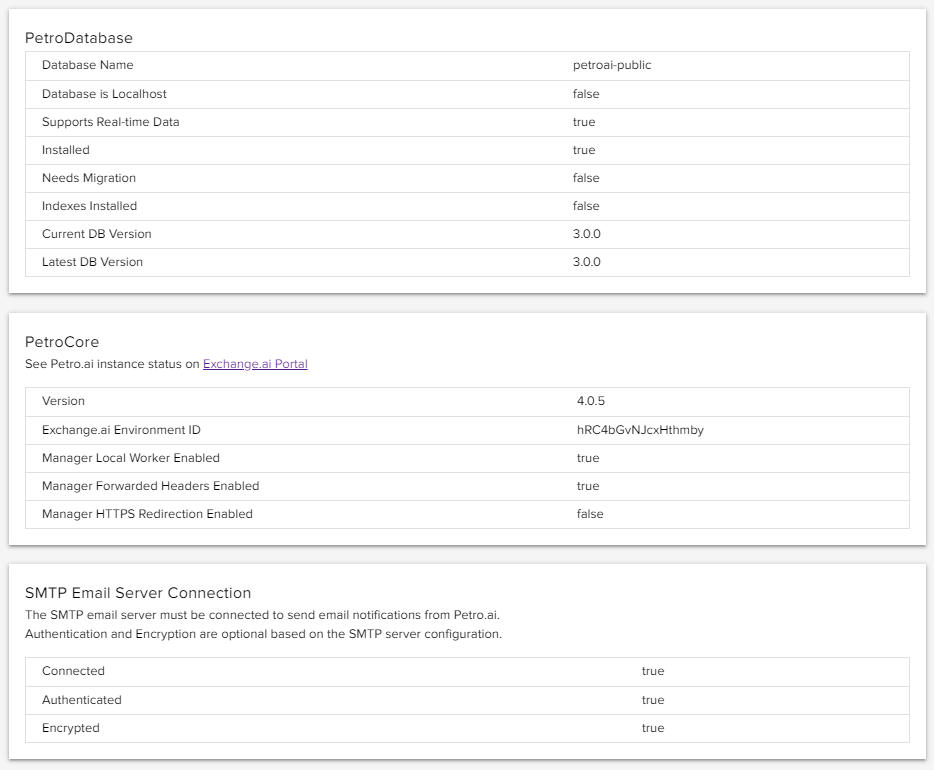Click the petroai-public database name value

pyautogui.click(x=612, y=65)
